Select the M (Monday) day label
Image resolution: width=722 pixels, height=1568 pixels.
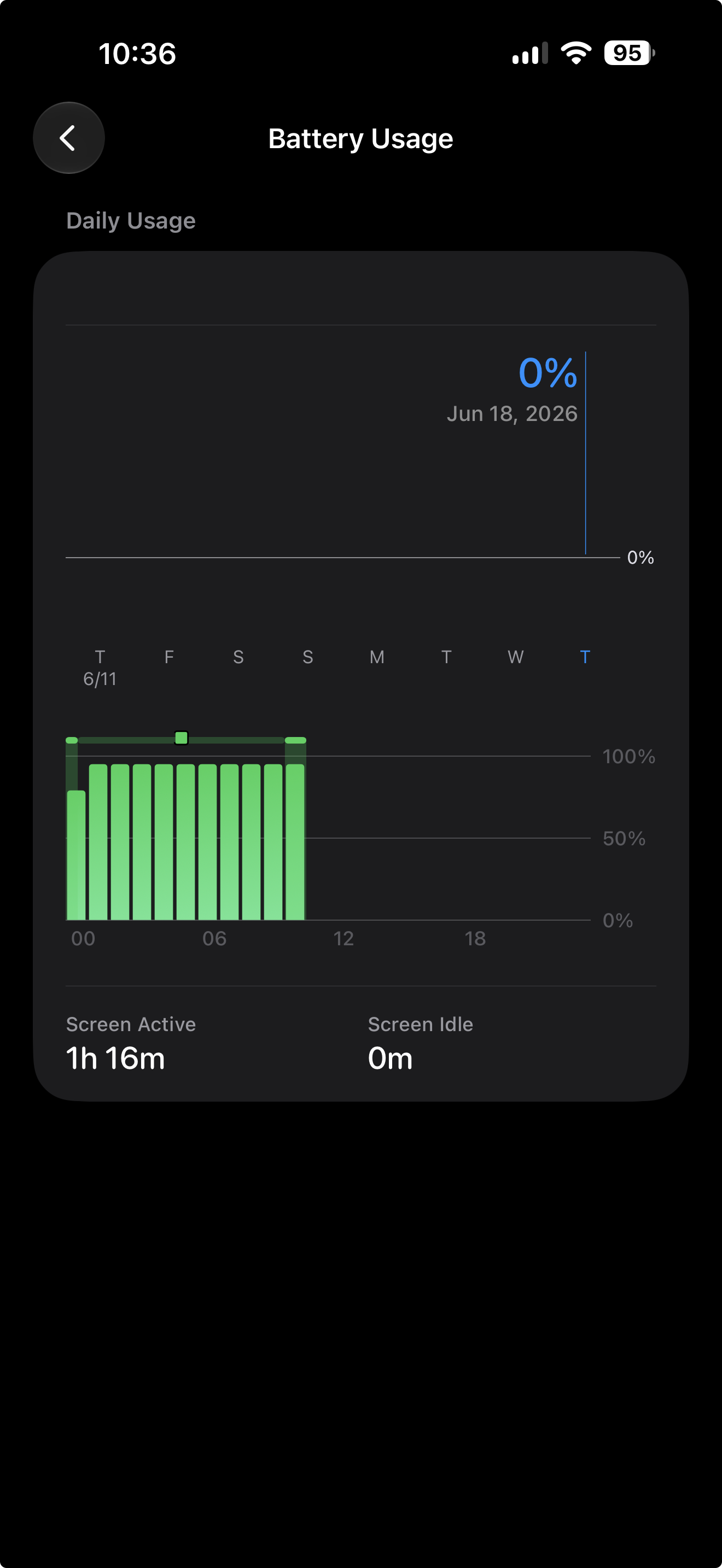point(377,657)
